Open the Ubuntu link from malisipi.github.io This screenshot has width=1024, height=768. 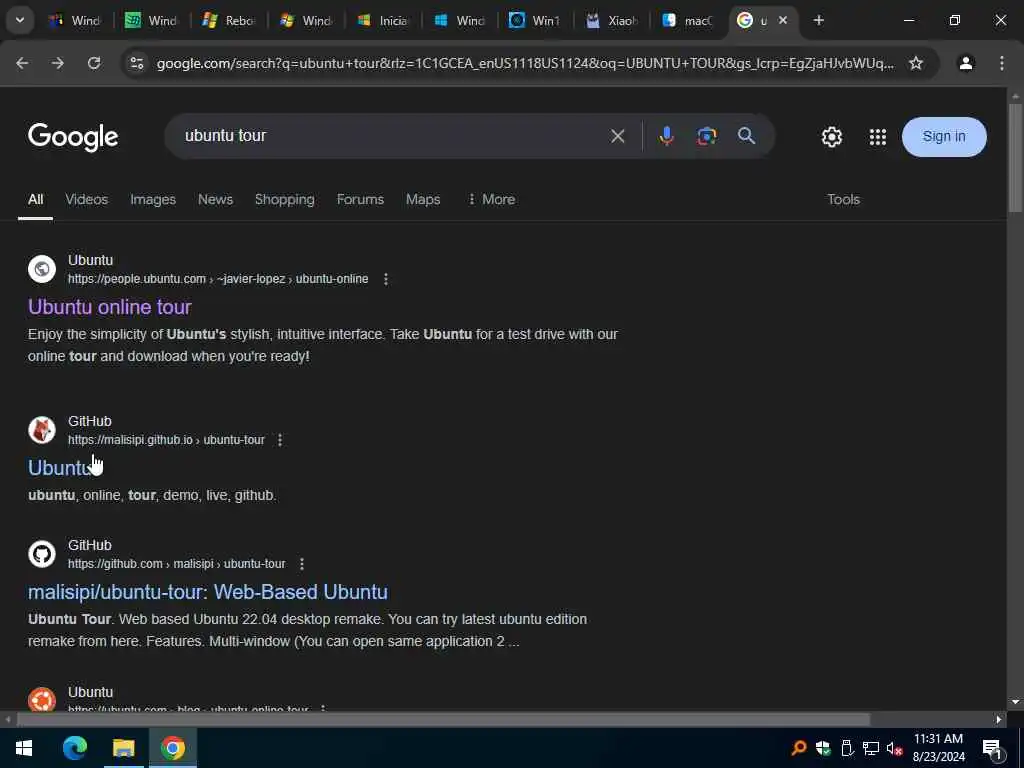(61, 468)
